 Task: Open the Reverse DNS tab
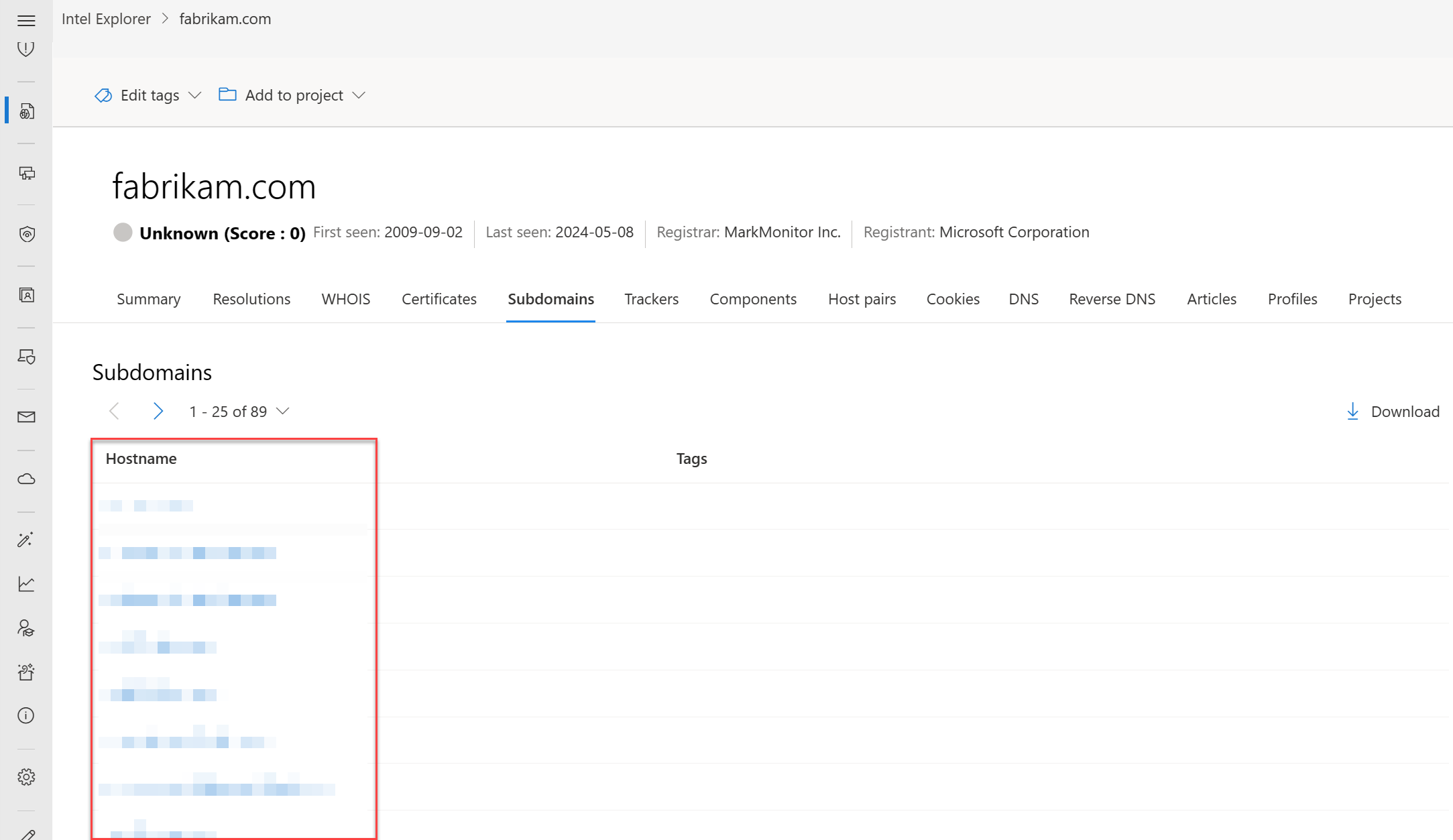[x=1112, y=299]
